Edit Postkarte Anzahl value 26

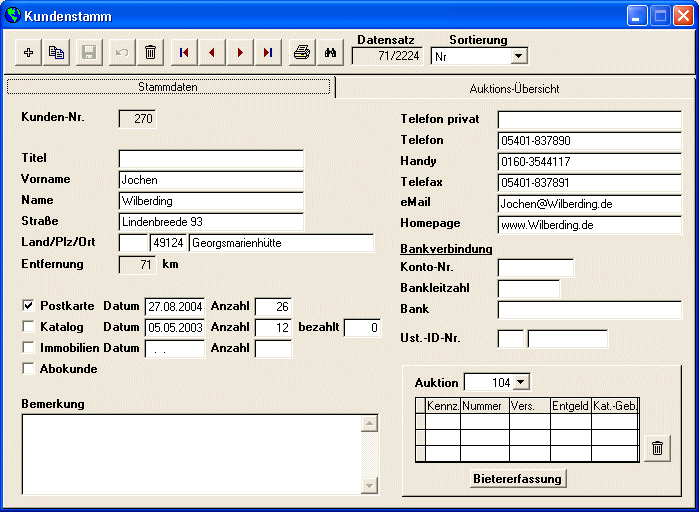(273, 307)
